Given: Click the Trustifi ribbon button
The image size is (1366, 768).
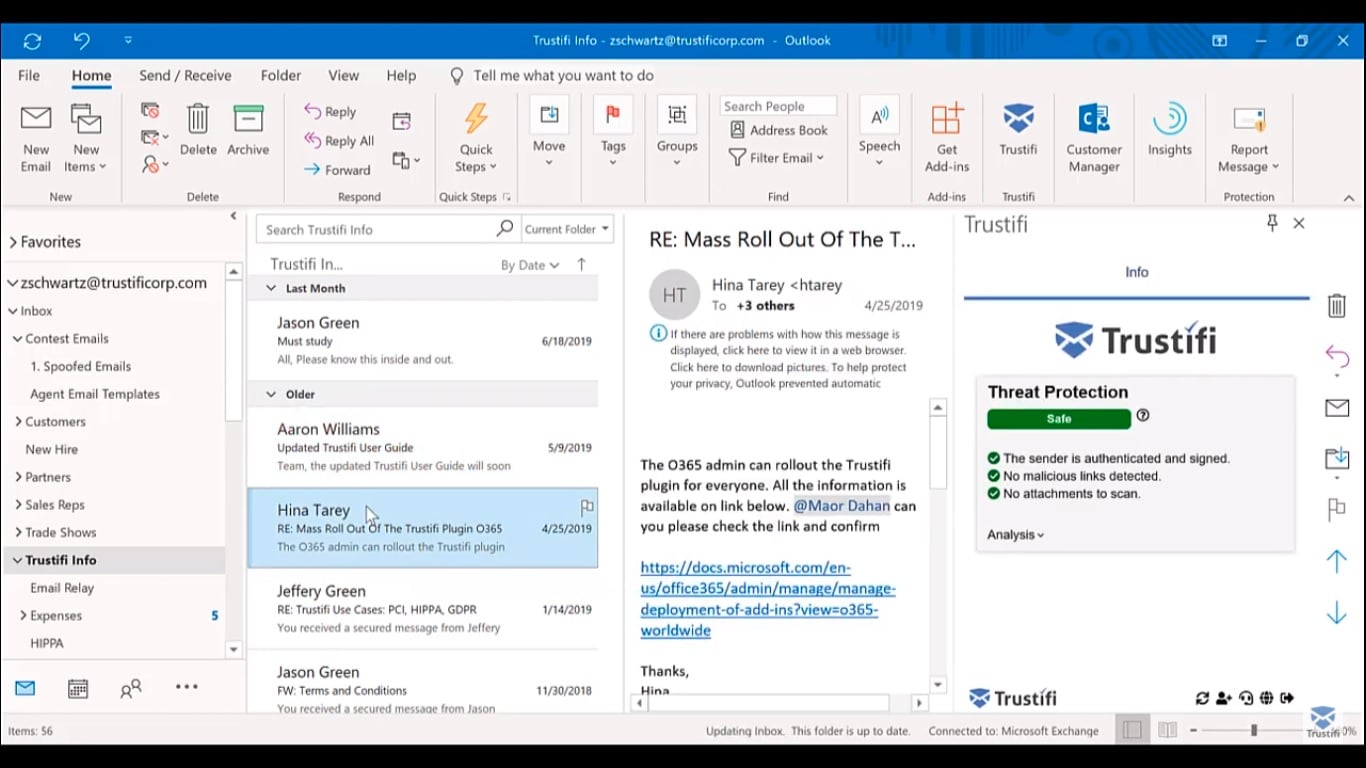Looking at the screenshot, I should click(1018, 130).
